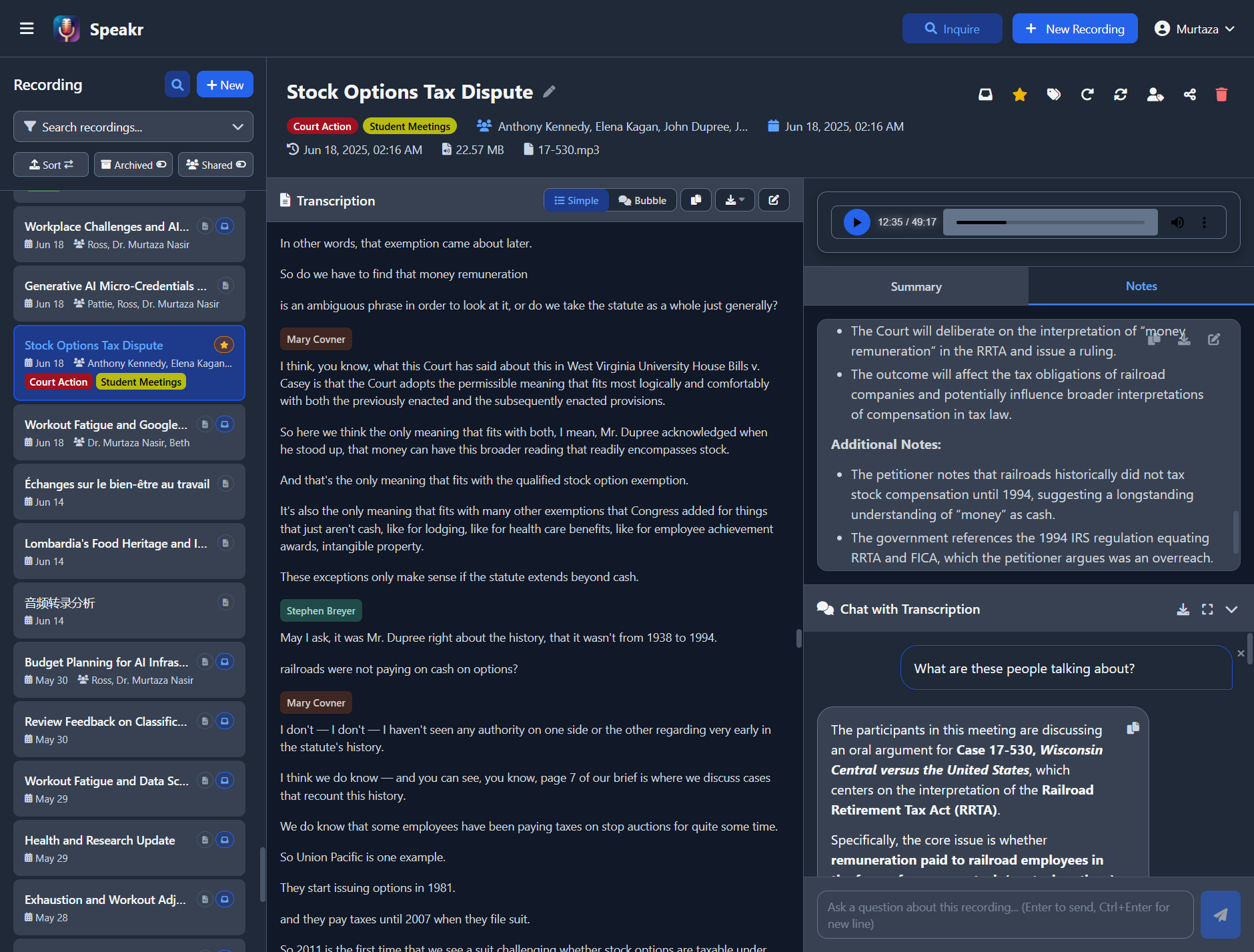Collapse the Chat with Transcription panel
Image resolution: width=1254 pixels, height=952 pixels.
(1231, 608)
